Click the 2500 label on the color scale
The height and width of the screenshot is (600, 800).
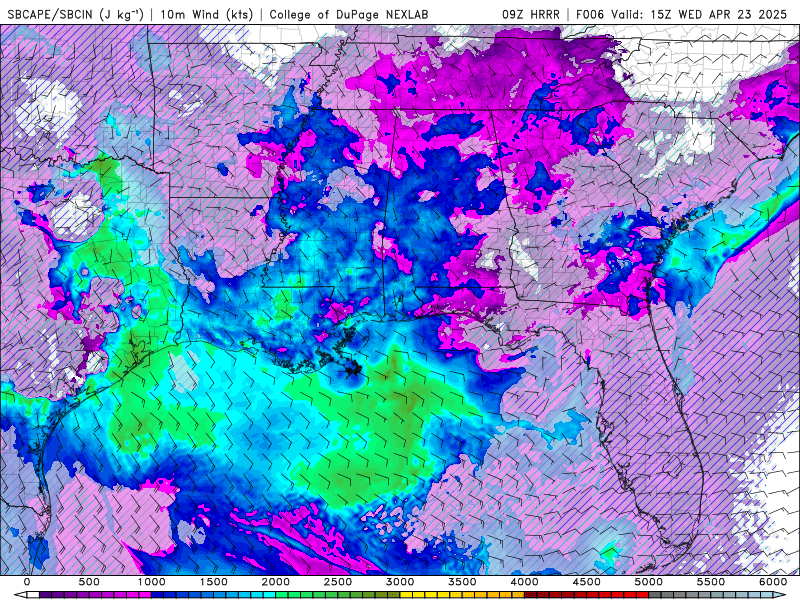338,582
